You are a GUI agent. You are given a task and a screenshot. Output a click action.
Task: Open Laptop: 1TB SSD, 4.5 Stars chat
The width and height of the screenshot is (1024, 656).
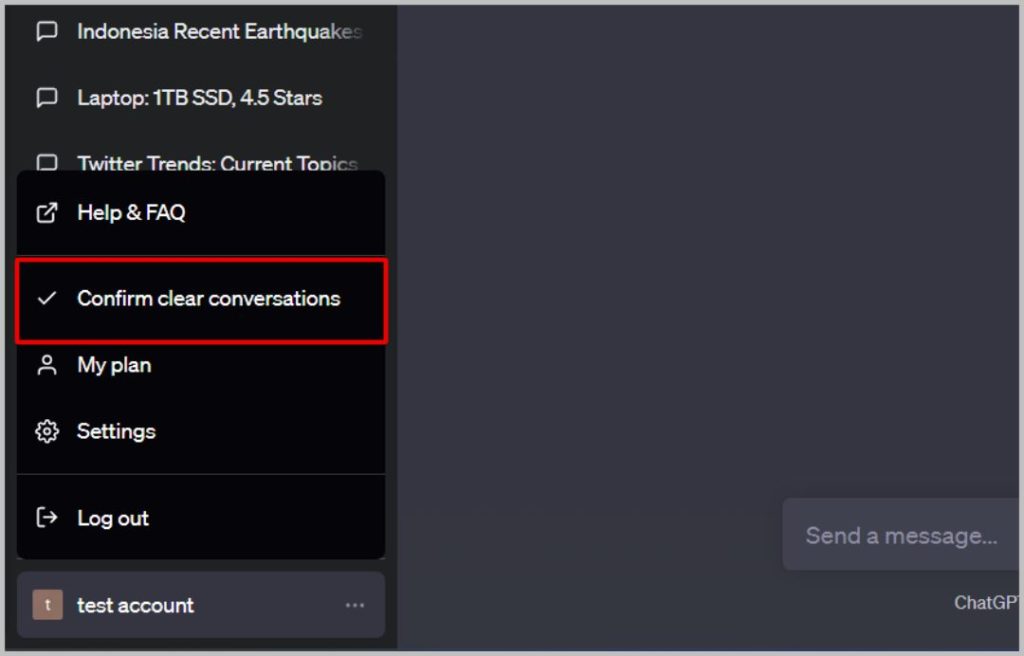tap(200, 97)
